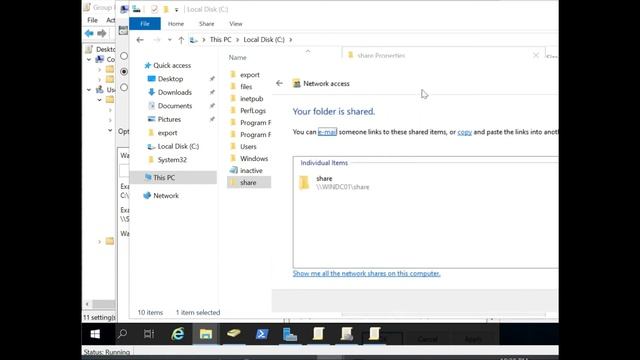Go back in Network access wizard
This screenshot has height=360, width=640.
coord(279,83)
